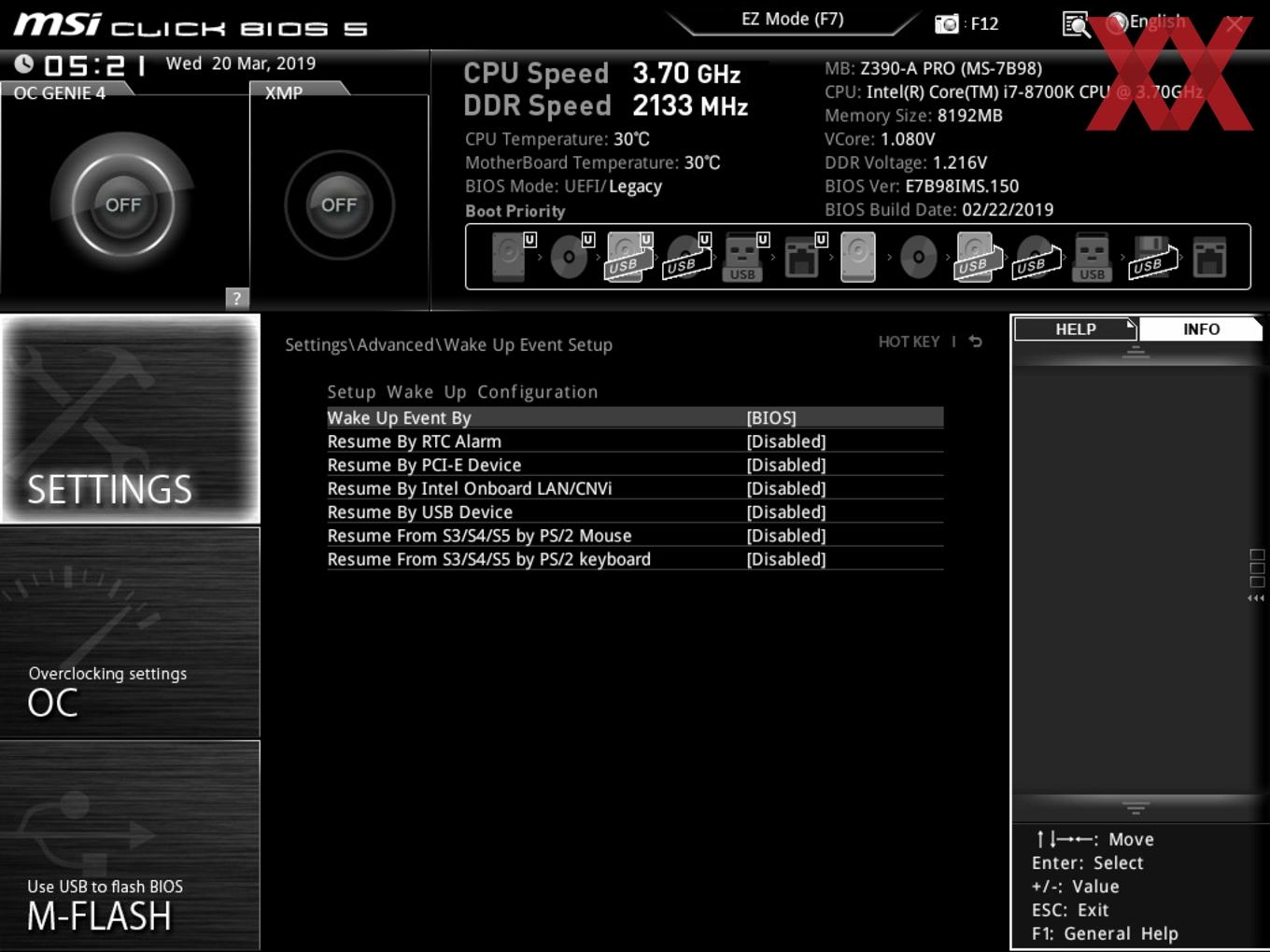The image size is (1270, 952).
Task: Change Resume By RTC Alarm [Disabled] value
Action: pos(786,441)
